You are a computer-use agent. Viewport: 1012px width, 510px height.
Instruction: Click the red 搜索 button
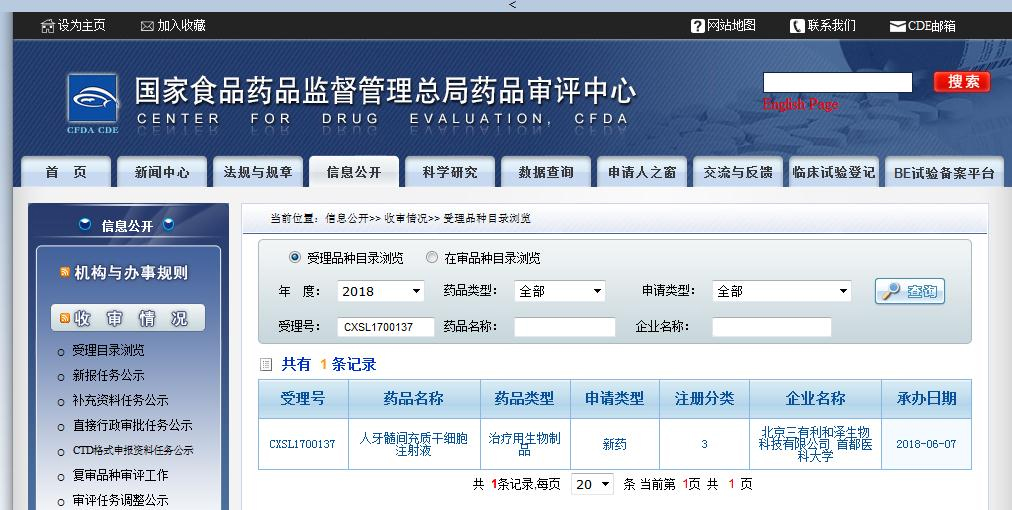[962, 82]
